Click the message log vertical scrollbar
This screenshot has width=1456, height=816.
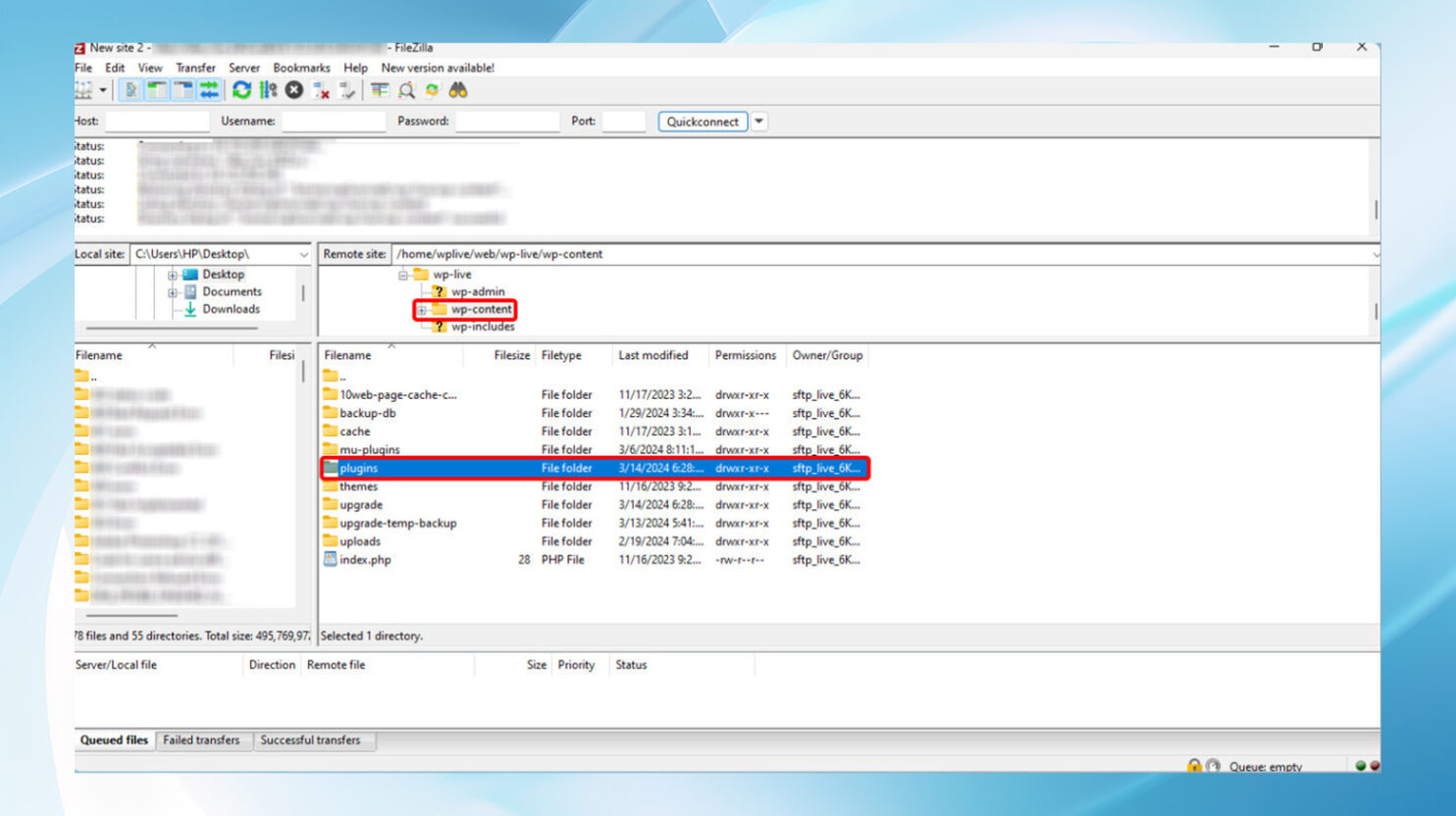[x=1376, y=210]
